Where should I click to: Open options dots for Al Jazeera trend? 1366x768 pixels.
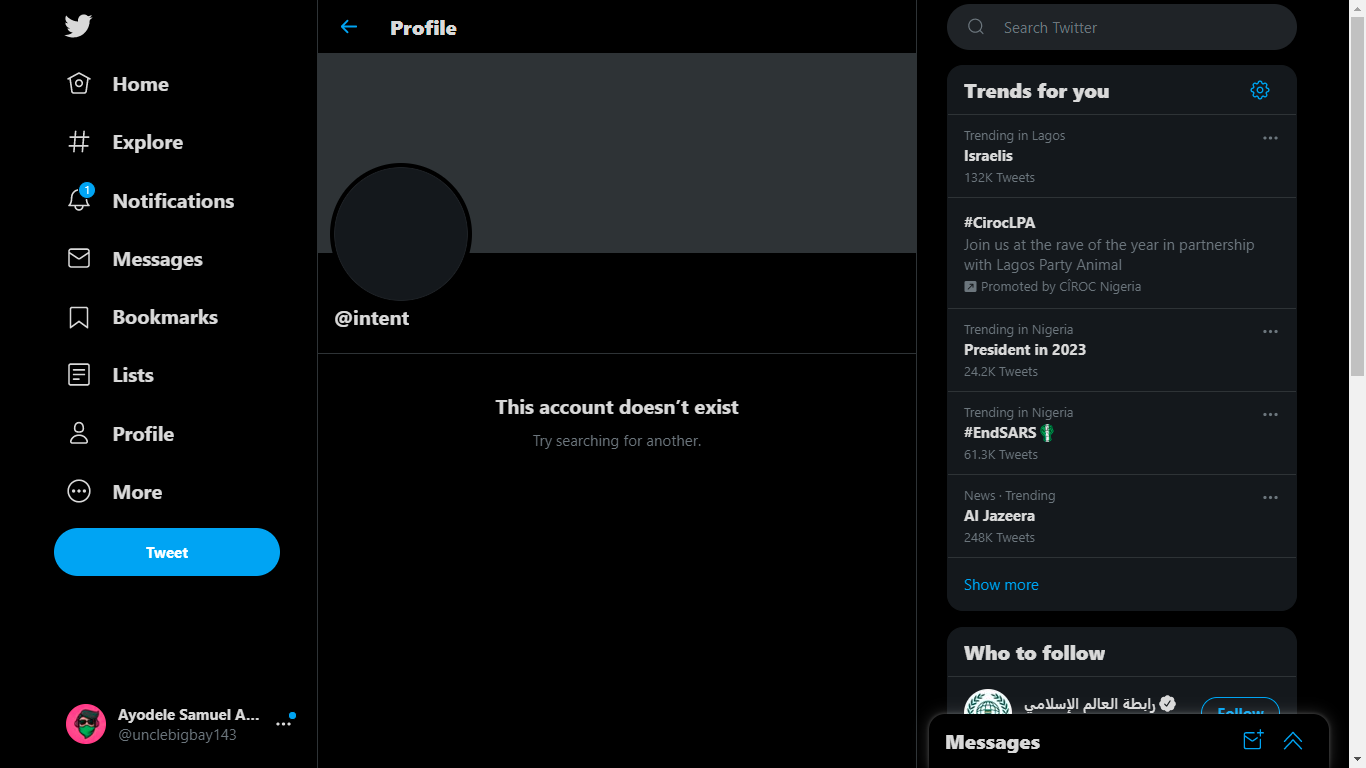pos(1270,498)
